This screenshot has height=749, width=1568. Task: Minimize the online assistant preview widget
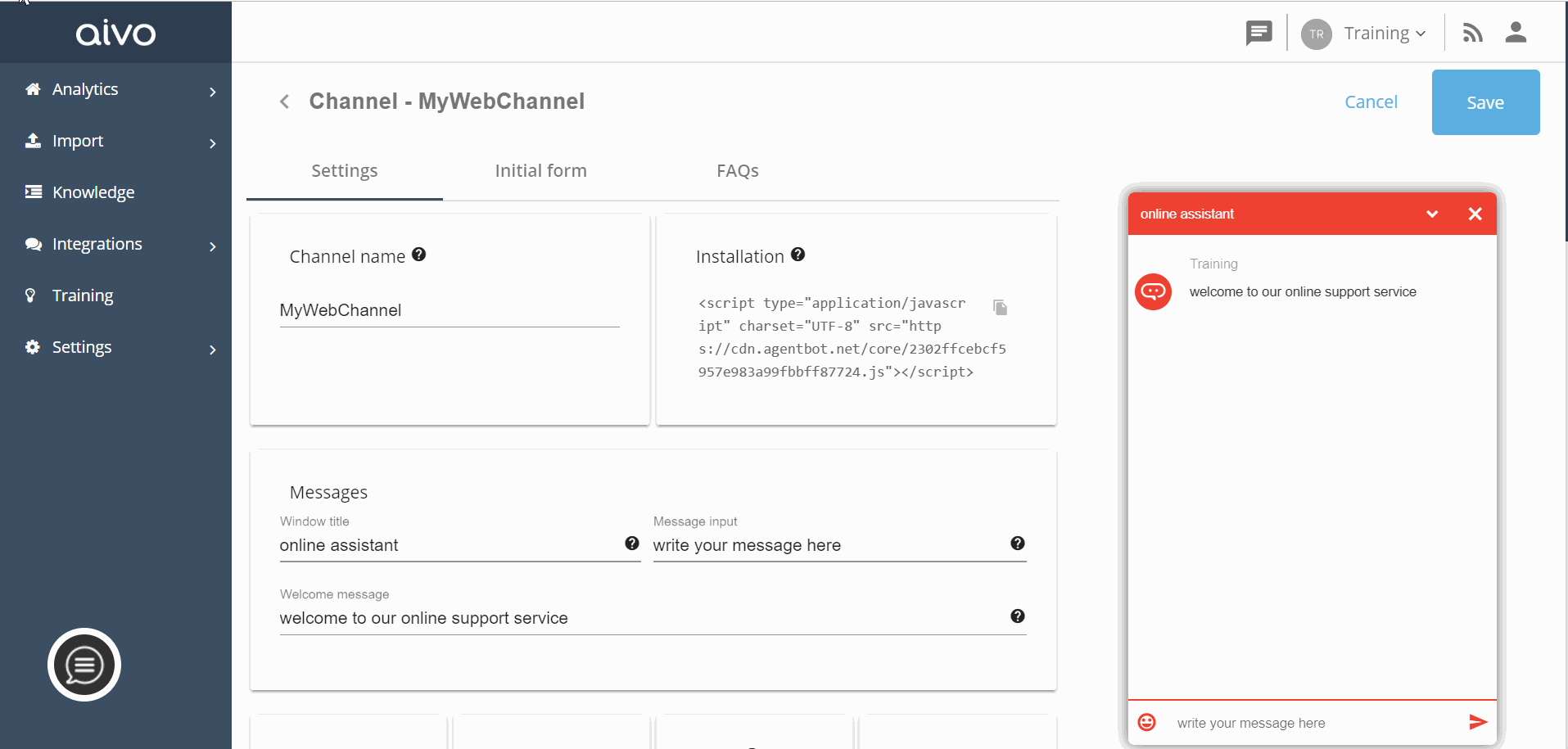point(1432,214)
